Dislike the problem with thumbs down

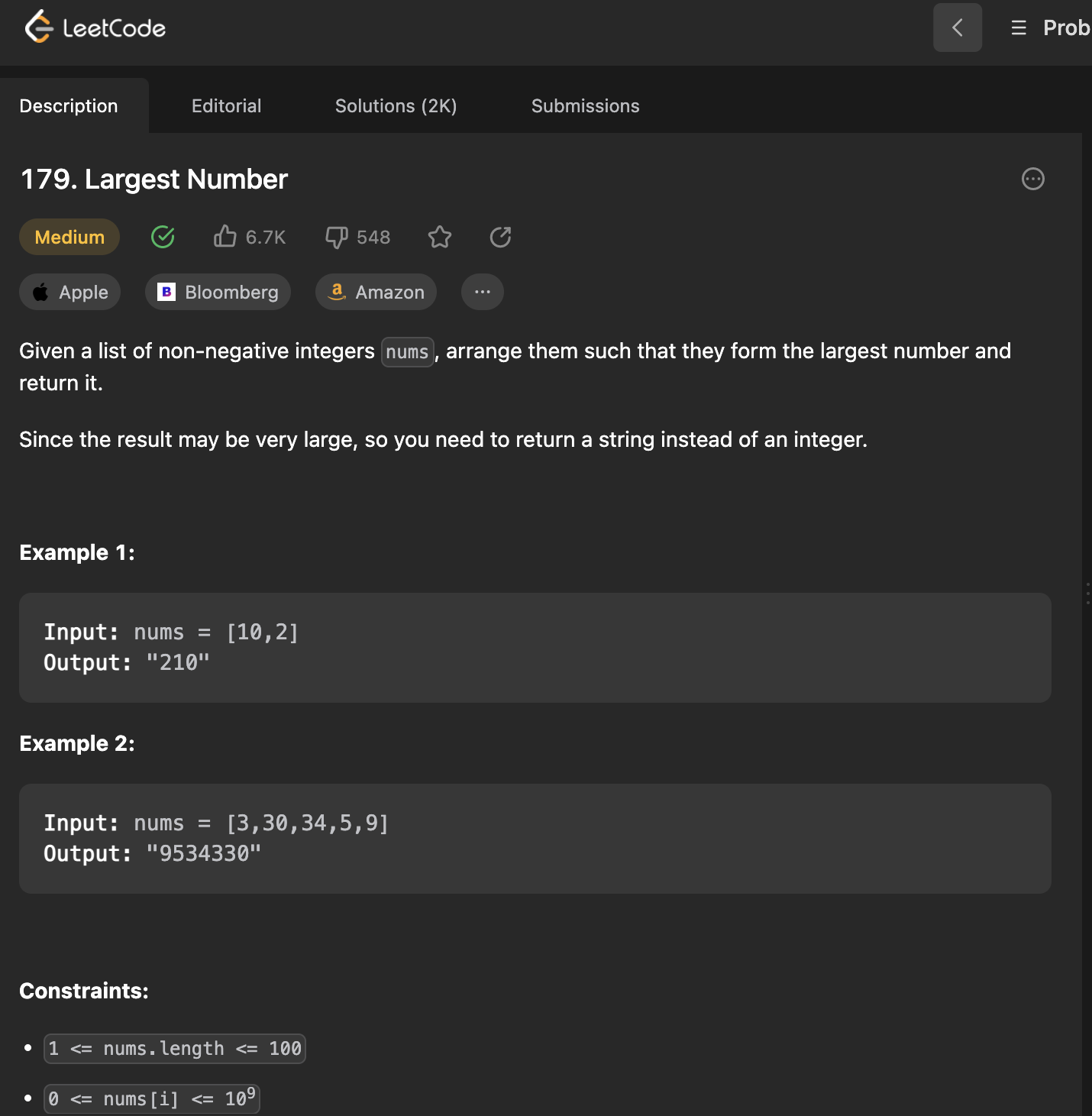click(x=337, y=237)
